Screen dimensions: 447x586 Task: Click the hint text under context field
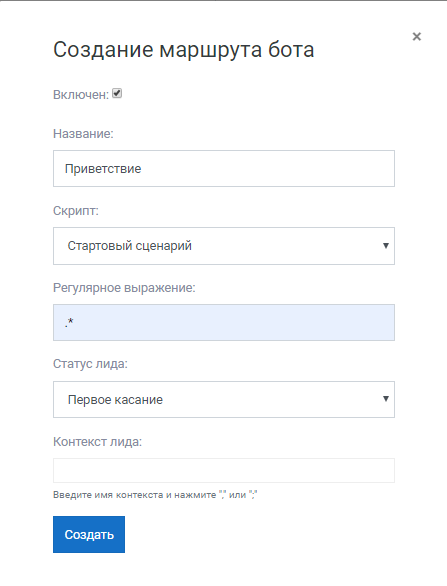155,495
